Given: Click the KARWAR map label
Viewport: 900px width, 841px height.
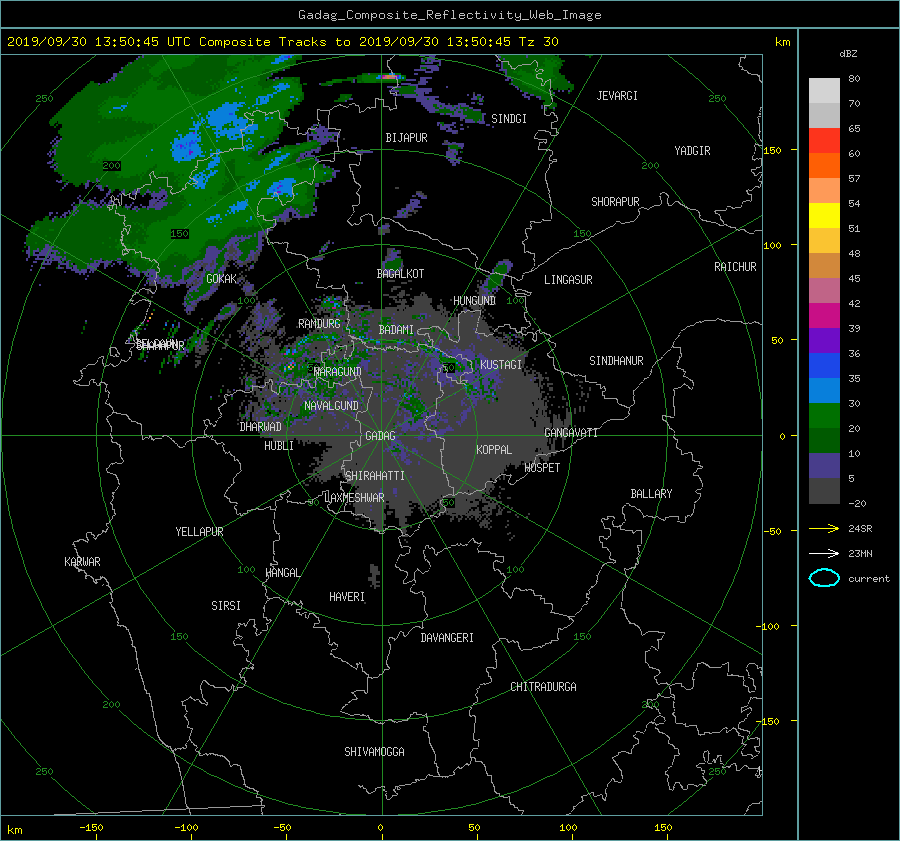Looking at the screenshot, I should tap(82, 561).
